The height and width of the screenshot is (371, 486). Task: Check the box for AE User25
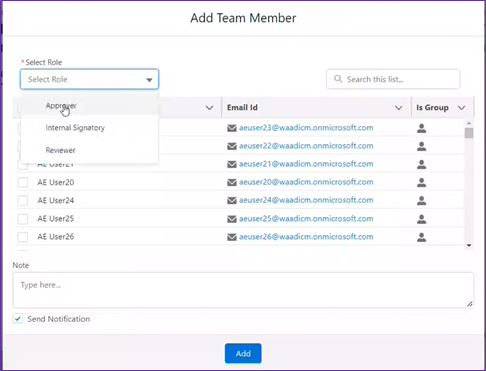pos(23,219)
